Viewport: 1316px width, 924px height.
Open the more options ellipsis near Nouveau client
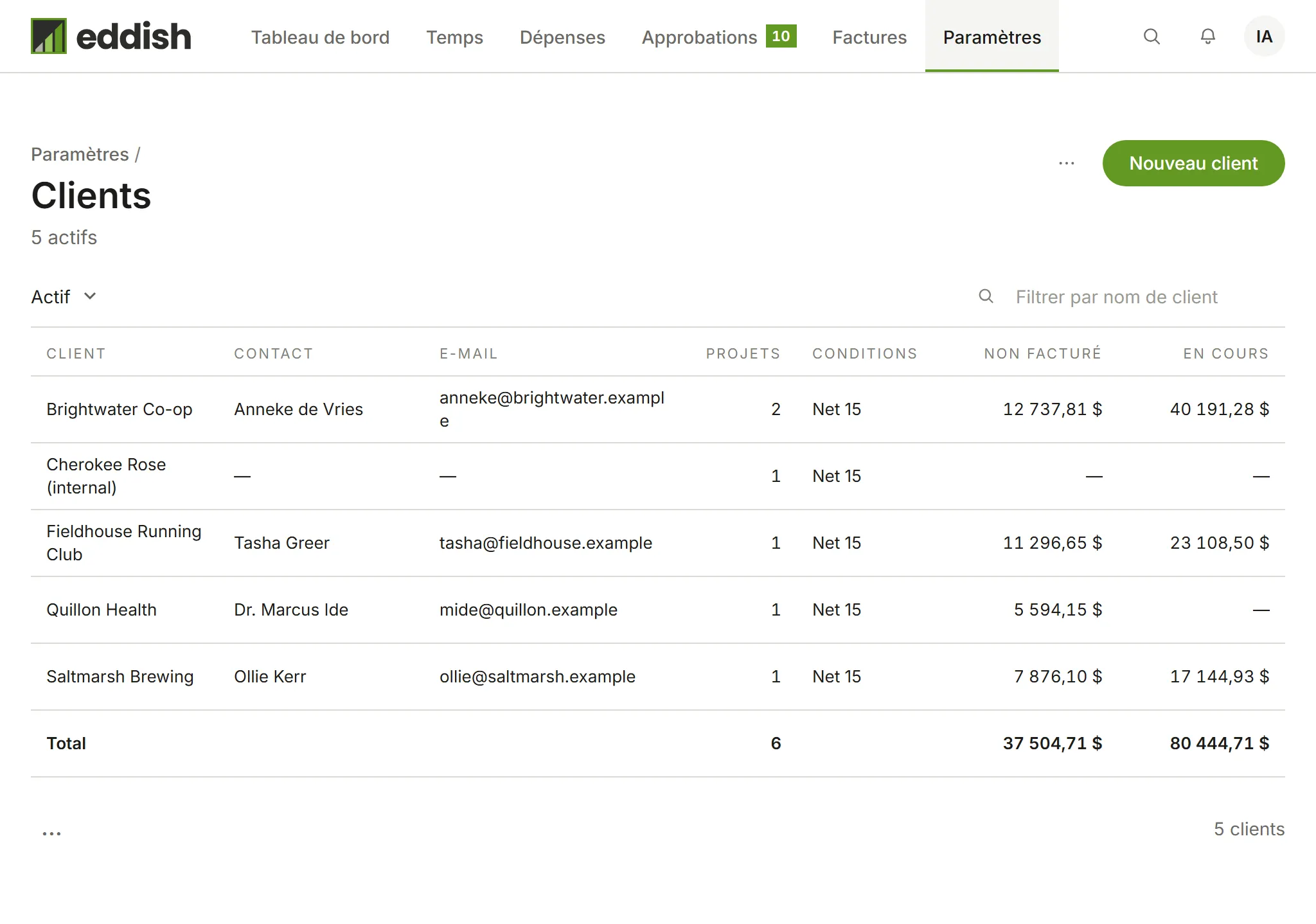click(1067, 163)
